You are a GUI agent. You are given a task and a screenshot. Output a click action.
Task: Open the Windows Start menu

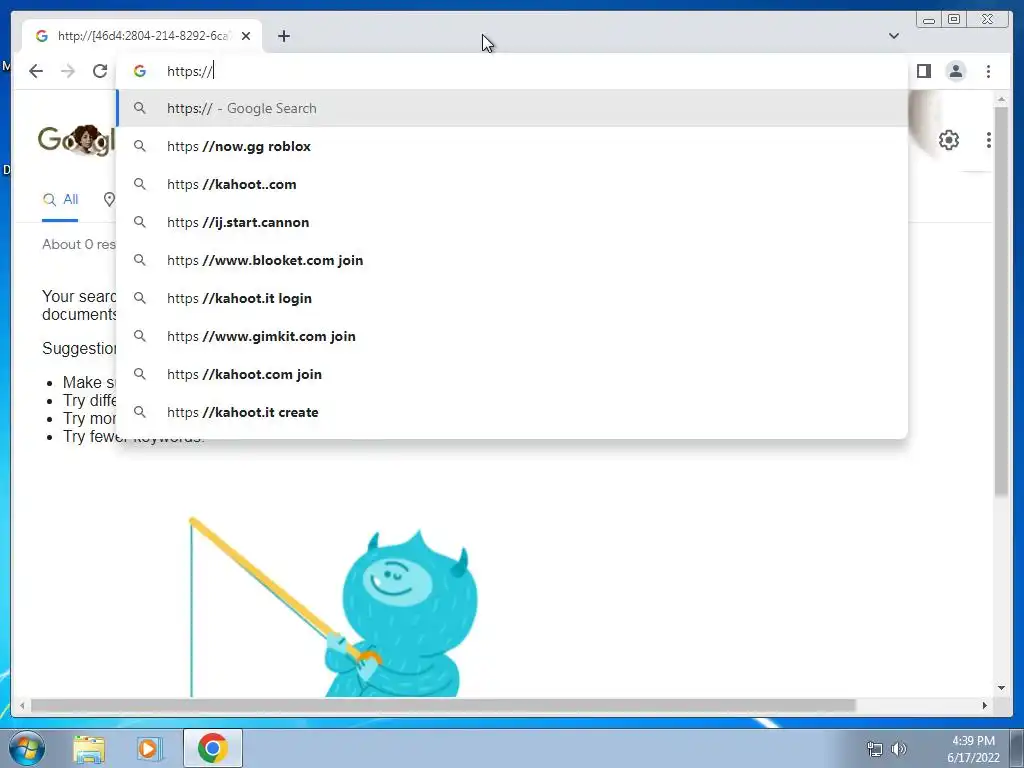point(27,748)
